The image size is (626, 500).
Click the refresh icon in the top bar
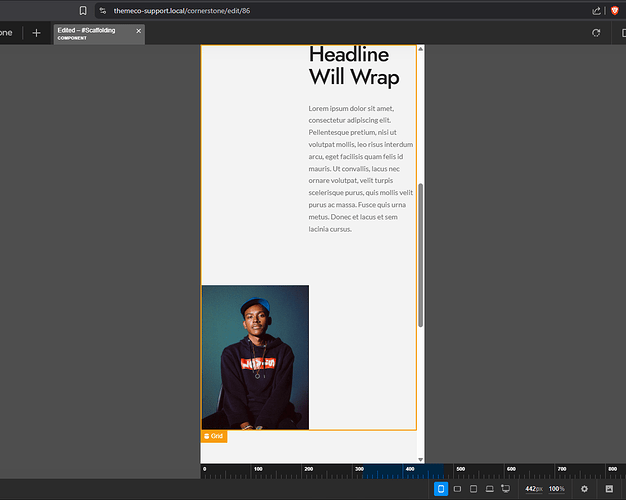pyautogui.click(x=596, y=33)
